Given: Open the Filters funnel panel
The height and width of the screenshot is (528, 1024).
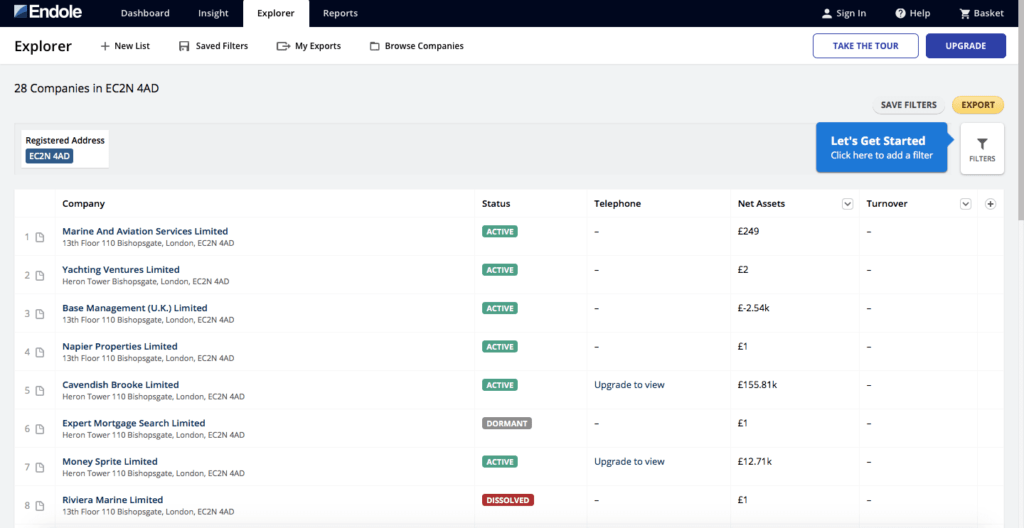Looking at the screenshot, I should click(981, 149).
